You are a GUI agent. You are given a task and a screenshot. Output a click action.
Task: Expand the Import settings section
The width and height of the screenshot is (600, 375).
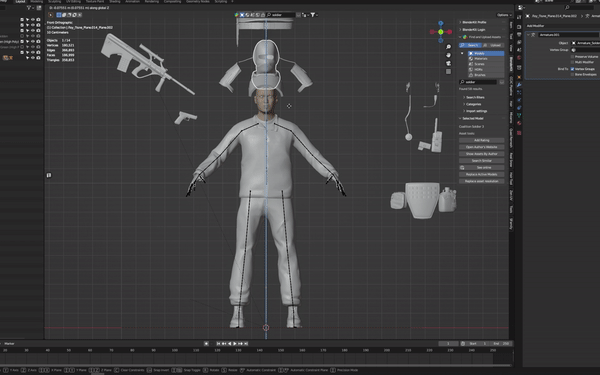(x=476, y=111)
